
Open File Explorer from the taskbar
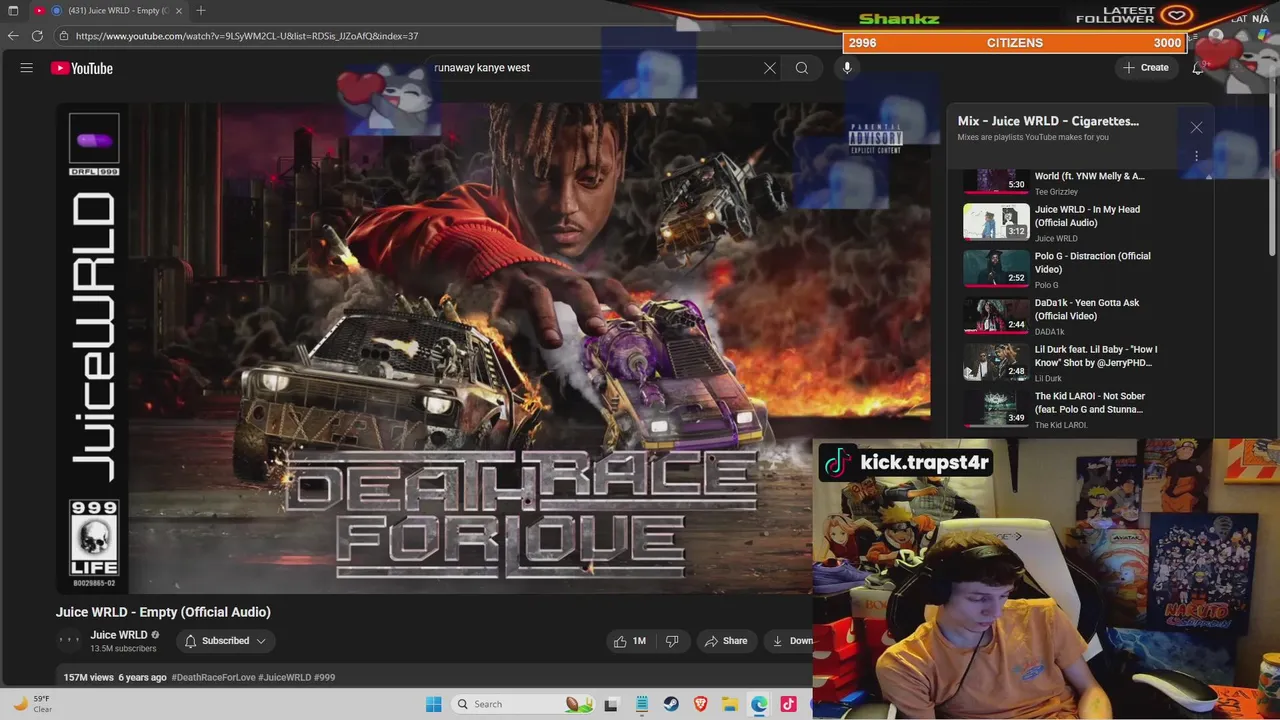coord(730,704)
